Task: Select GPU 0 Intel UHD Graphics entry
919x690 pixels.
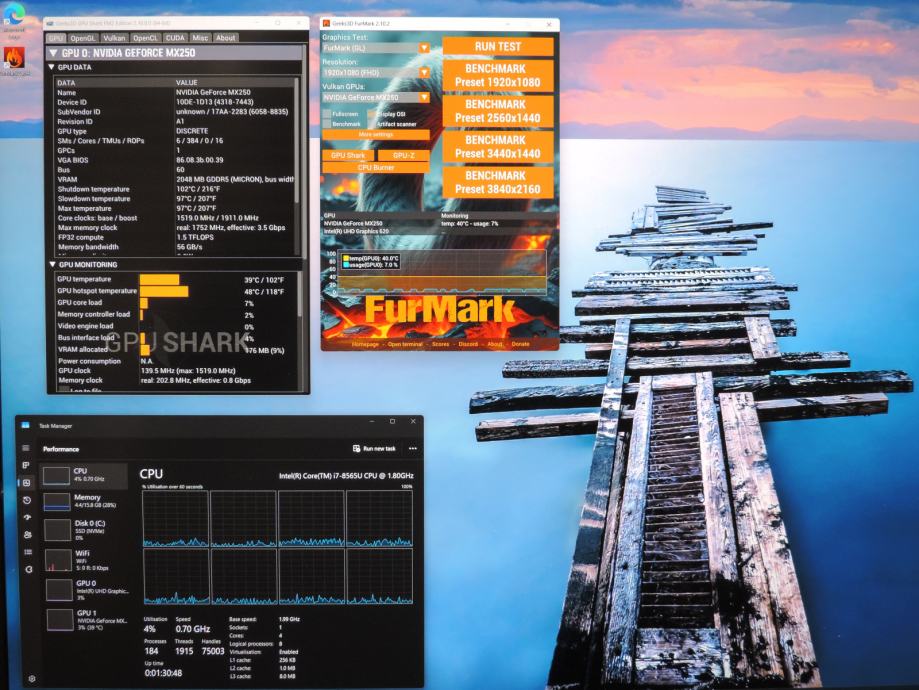Action: click(86, 590)
